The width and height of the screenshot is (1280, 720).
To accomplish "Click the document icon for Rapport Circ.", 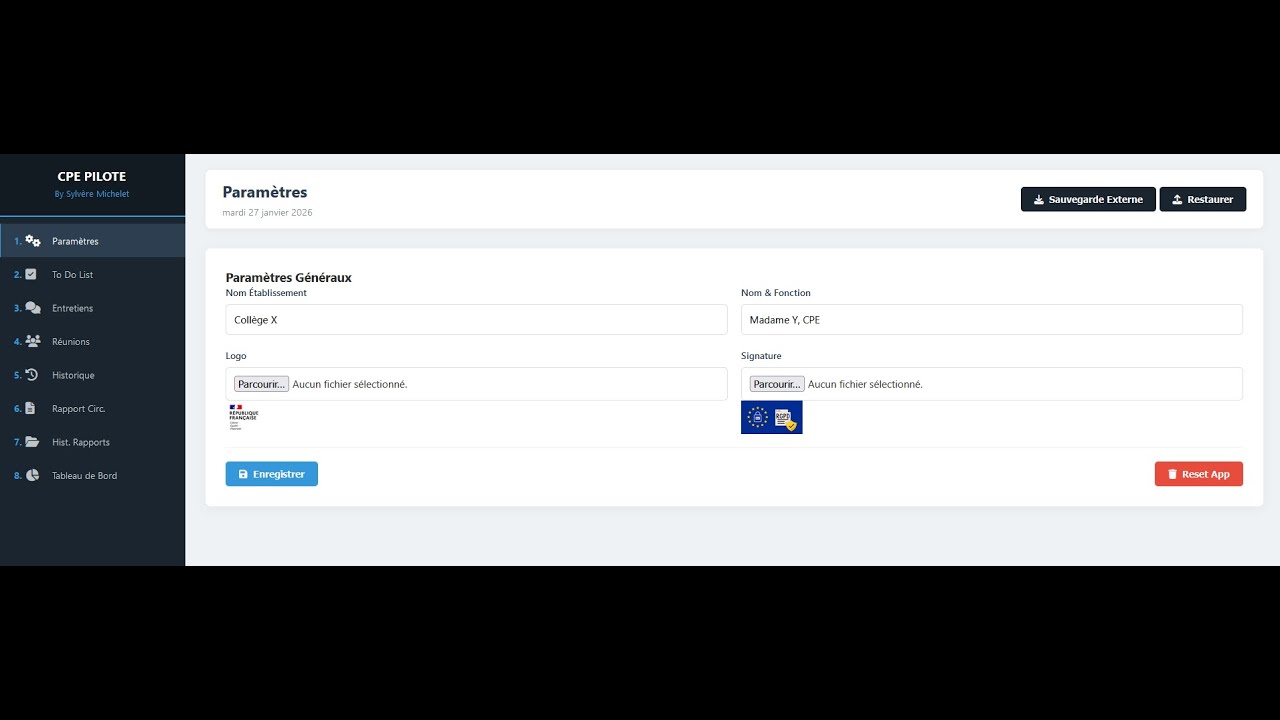I will [x=30, y=408].
